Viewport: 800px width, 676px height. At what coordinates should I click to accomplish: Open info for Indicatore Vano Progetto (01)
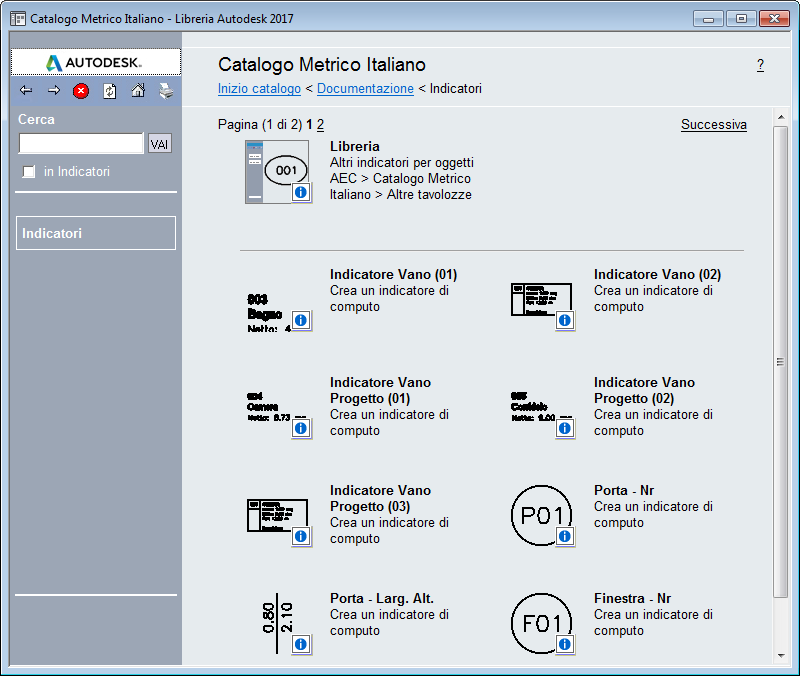301,428
